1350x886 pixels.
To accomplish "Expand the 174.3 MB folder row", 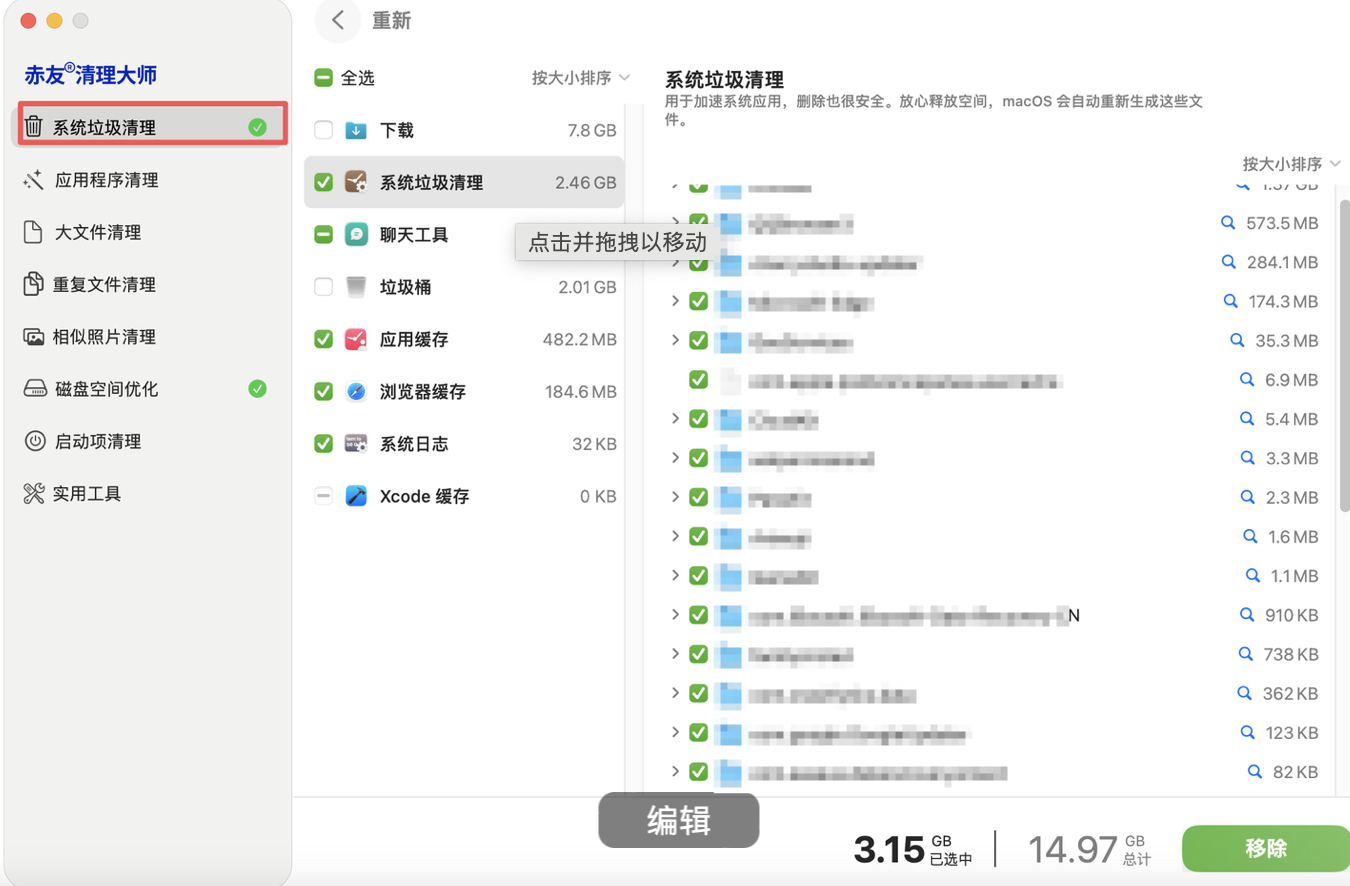I will 675,301.
